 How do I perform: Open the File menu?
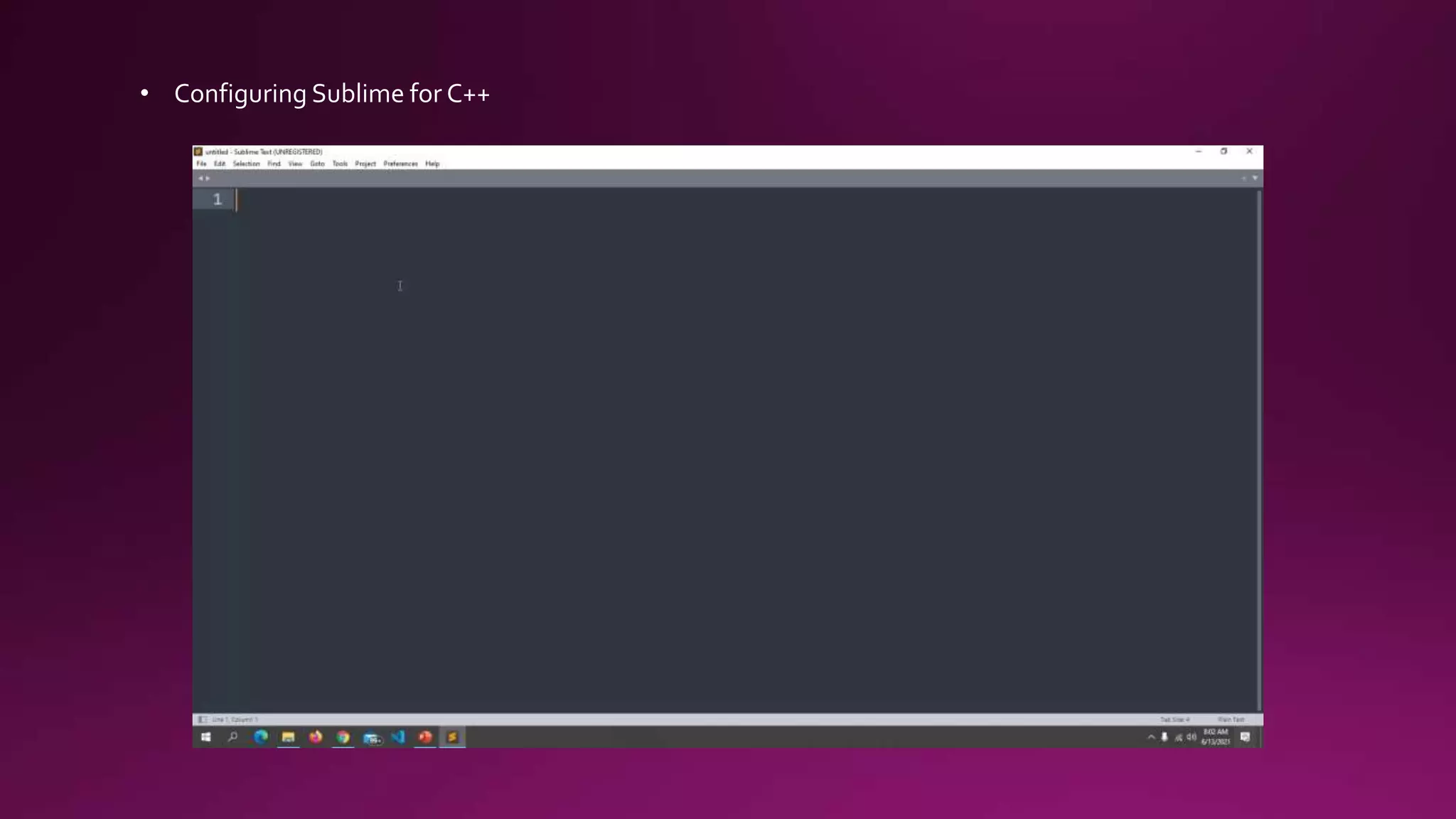click(201, 164)
